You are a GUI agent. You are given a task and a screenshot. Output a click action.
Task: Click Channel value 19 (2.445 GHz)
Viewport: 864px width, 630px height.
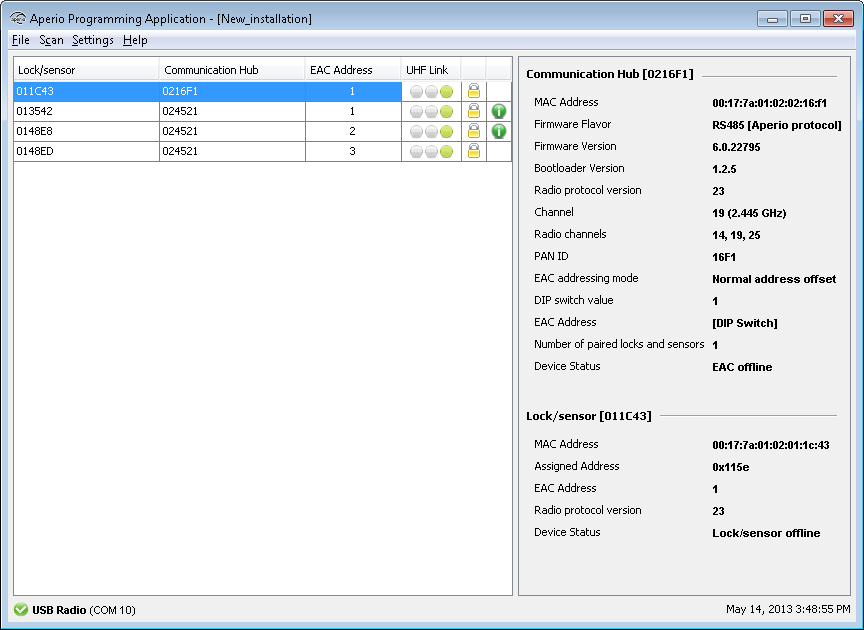(x=749, y=213)
